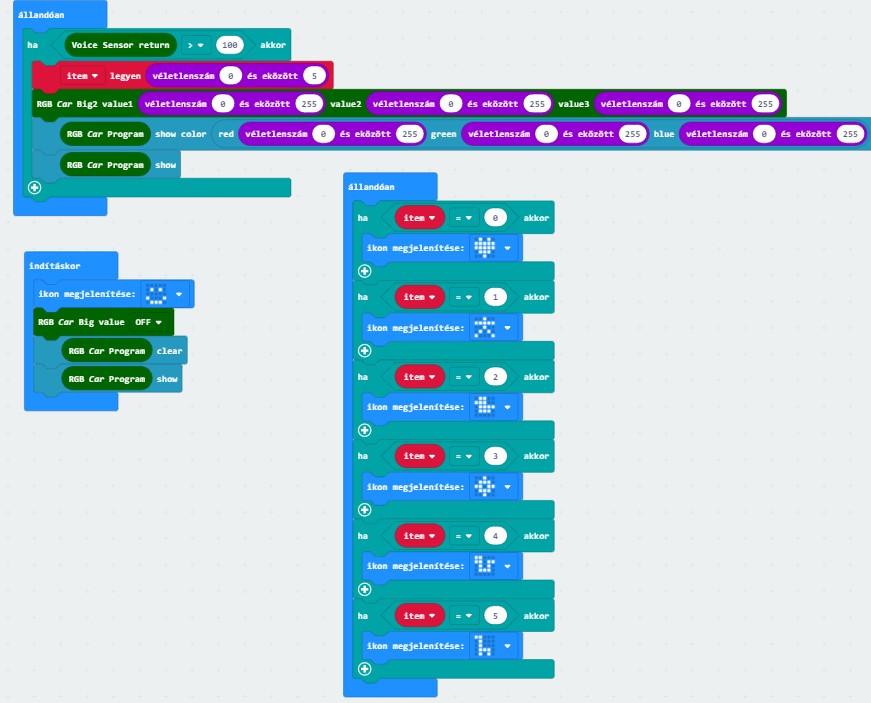
Task: Open the > comparison dropdown beside Voice Sensor return
Action: pos(196,45)
